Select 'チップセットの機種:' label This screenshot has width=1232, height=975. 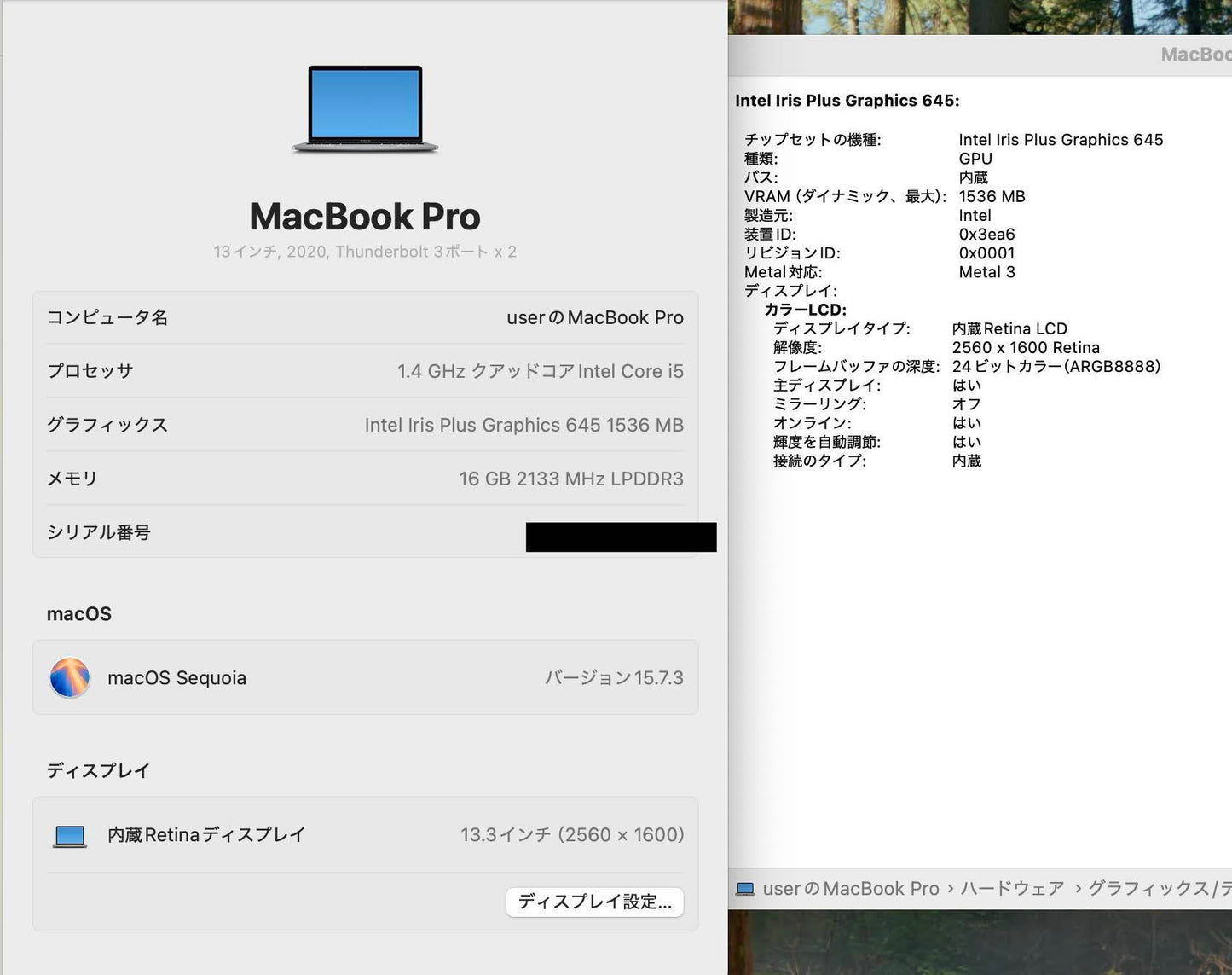[813, 140]
